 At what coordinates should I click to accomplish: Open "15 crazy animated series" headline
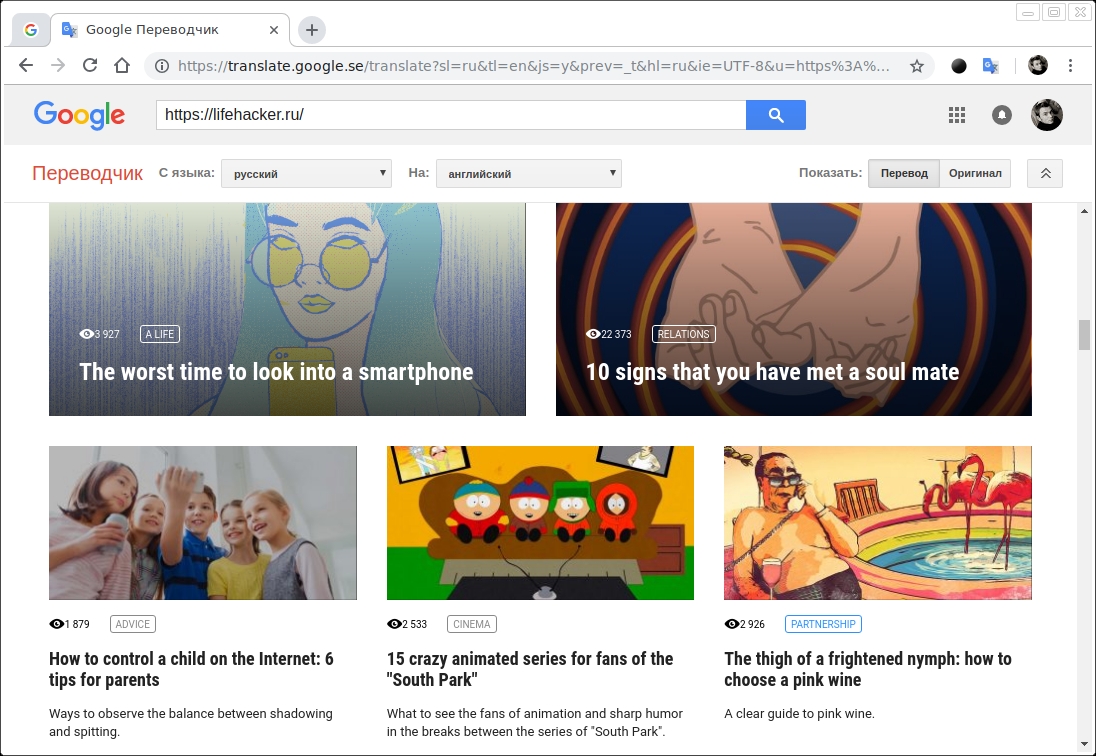click(x=530, y=669)
